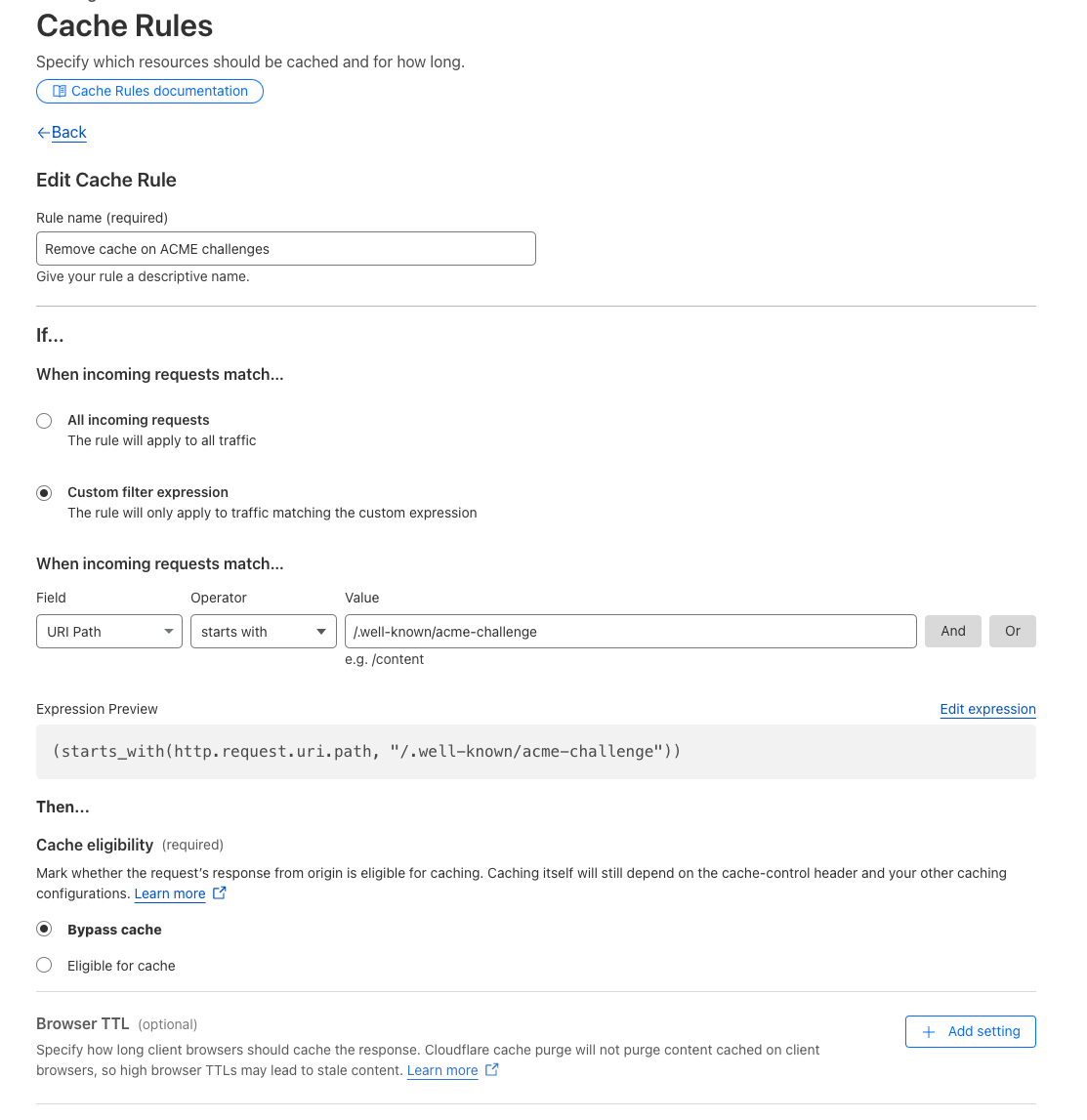Click the Value field with acme-challenge path
Image resolution: width=1087 pixels, height=1120 pixels.
pyautogui.click(x=630, y=632)
